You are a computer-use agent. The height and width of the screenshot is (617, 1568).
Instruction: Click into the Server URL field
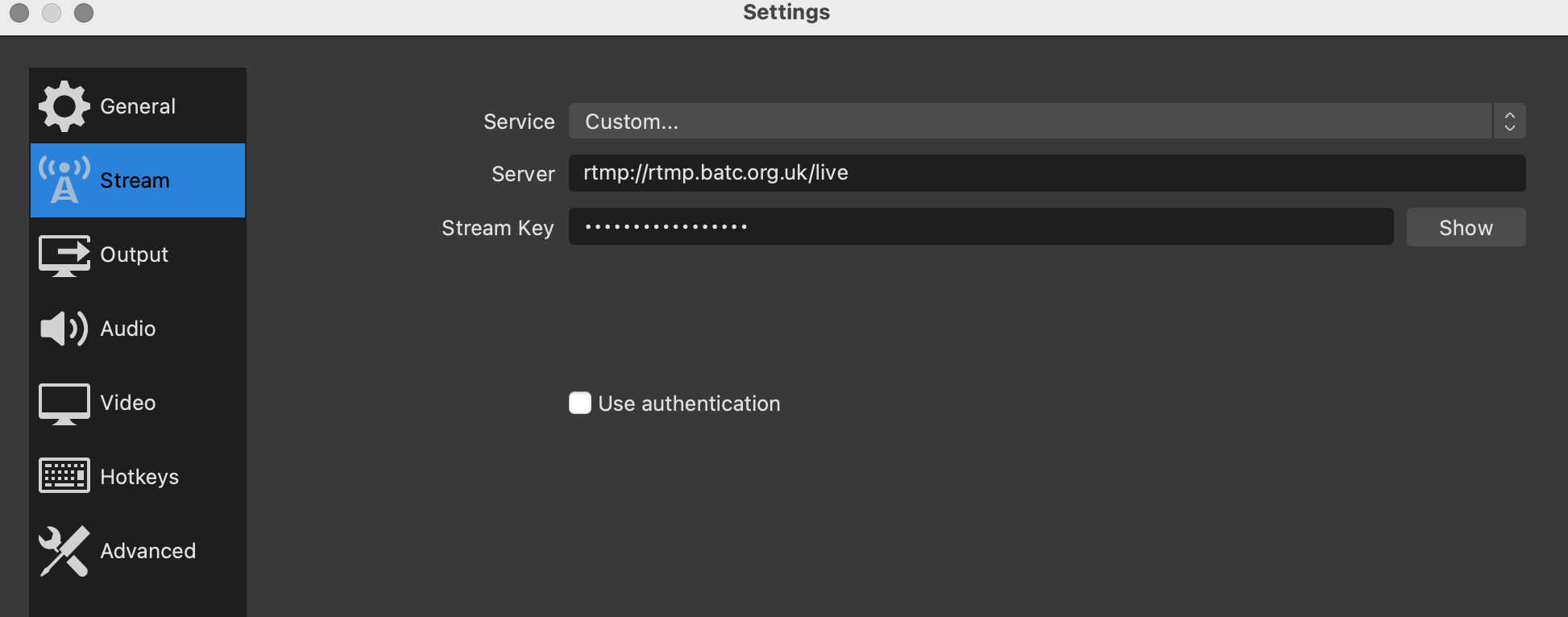tap(1046, 173)
